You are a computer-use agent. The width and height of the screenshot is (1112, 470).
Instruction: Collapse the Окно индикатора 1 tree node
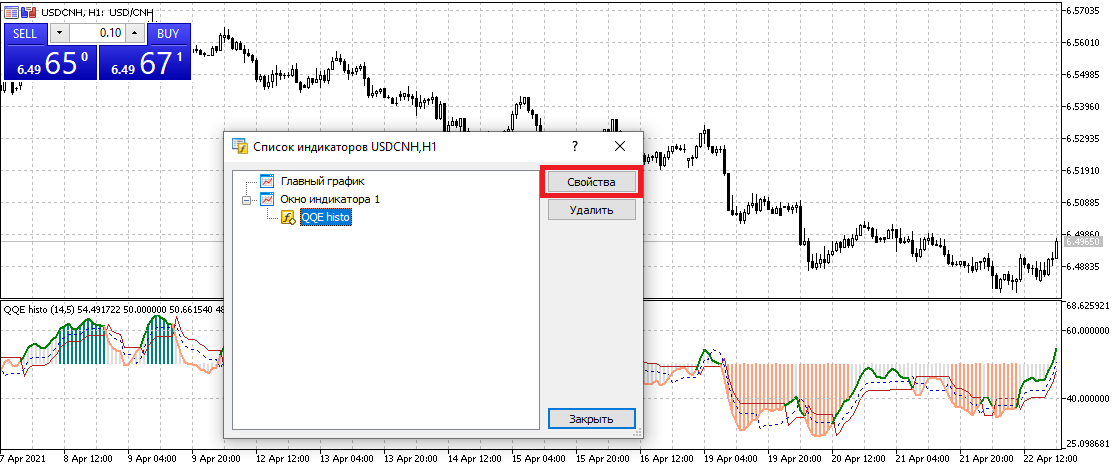click(x=246, y=200)
